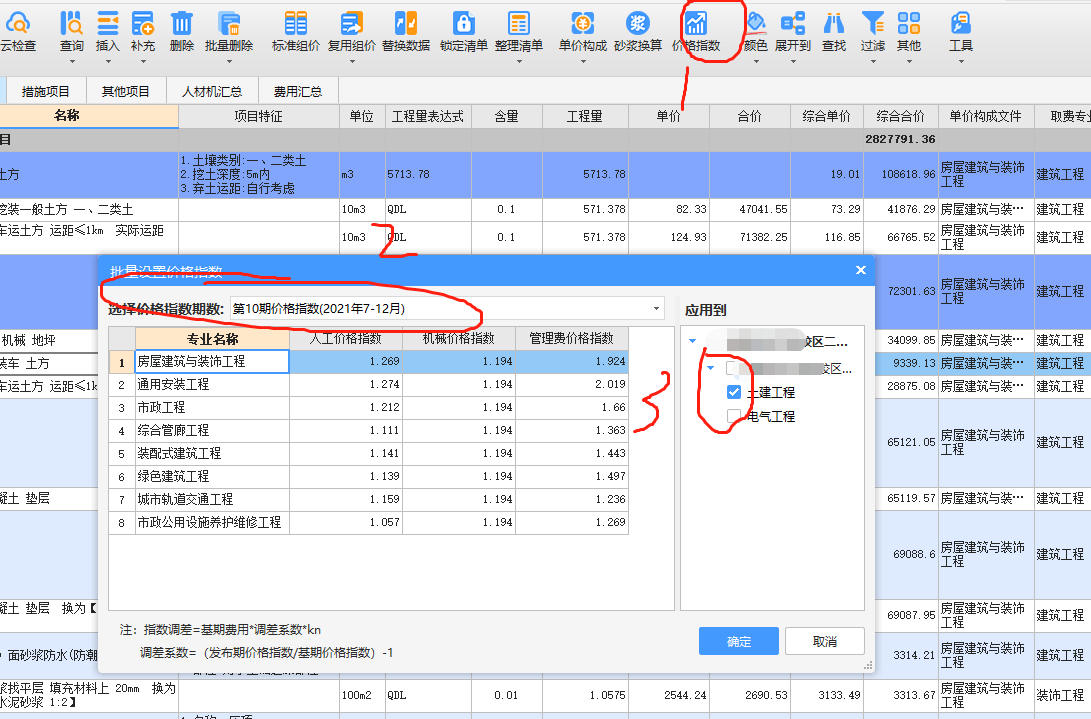Switch to the 其他项目 tab

(x=125, y=91)
